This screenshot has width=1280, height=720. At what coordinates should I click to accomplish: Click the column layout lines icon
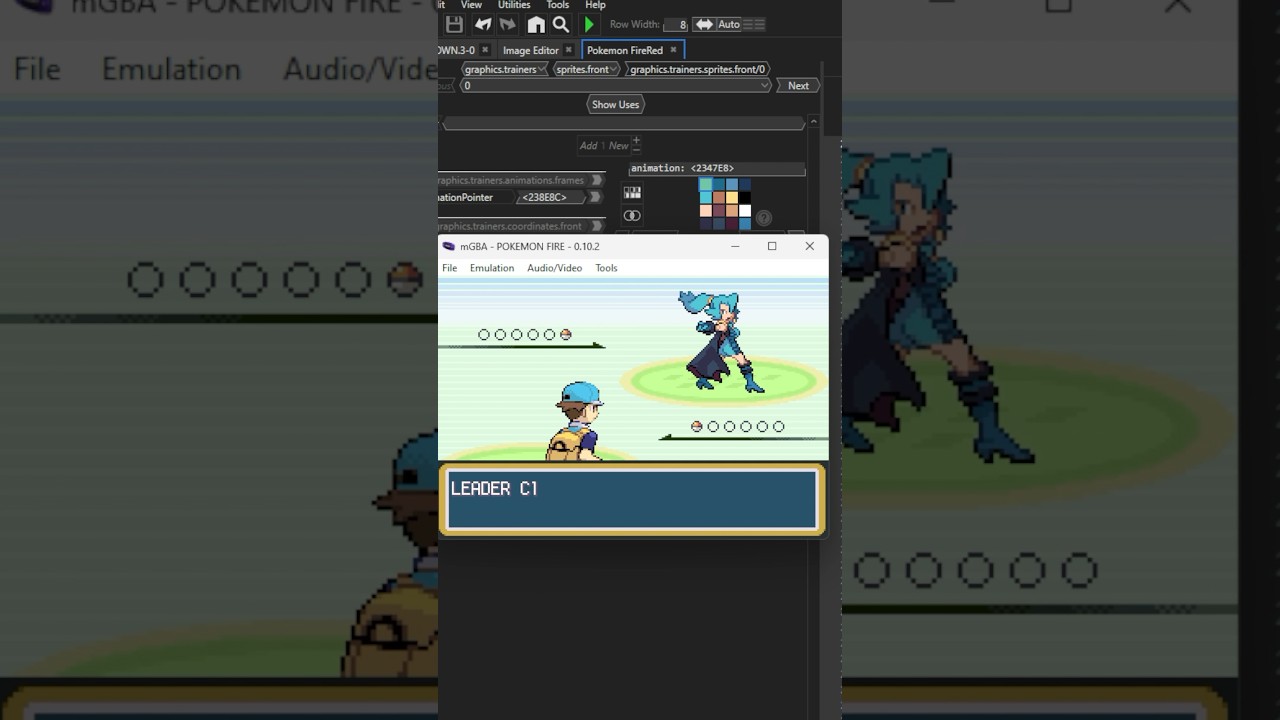(755, 24)
